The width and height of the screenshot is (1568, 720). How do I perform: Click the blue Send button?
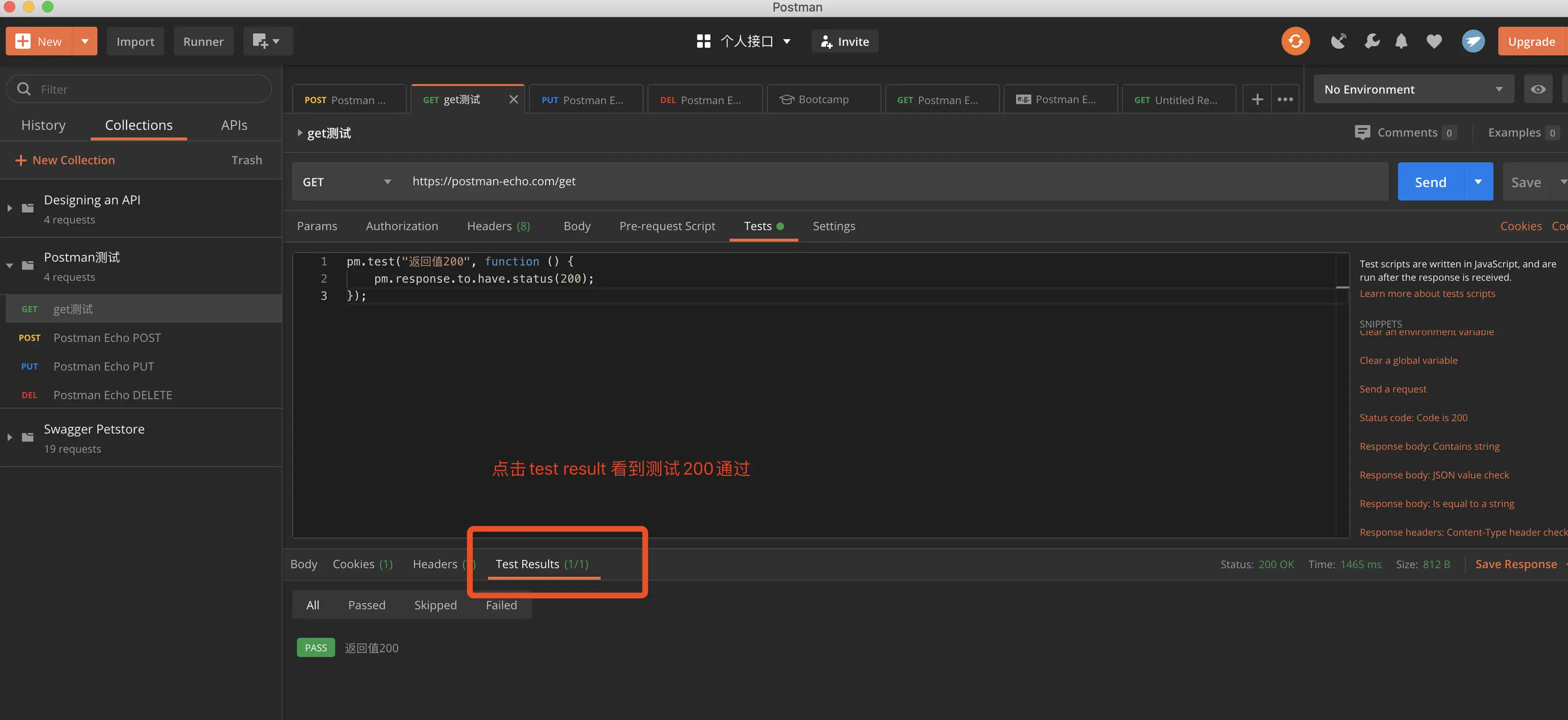tap(1430, 182)
